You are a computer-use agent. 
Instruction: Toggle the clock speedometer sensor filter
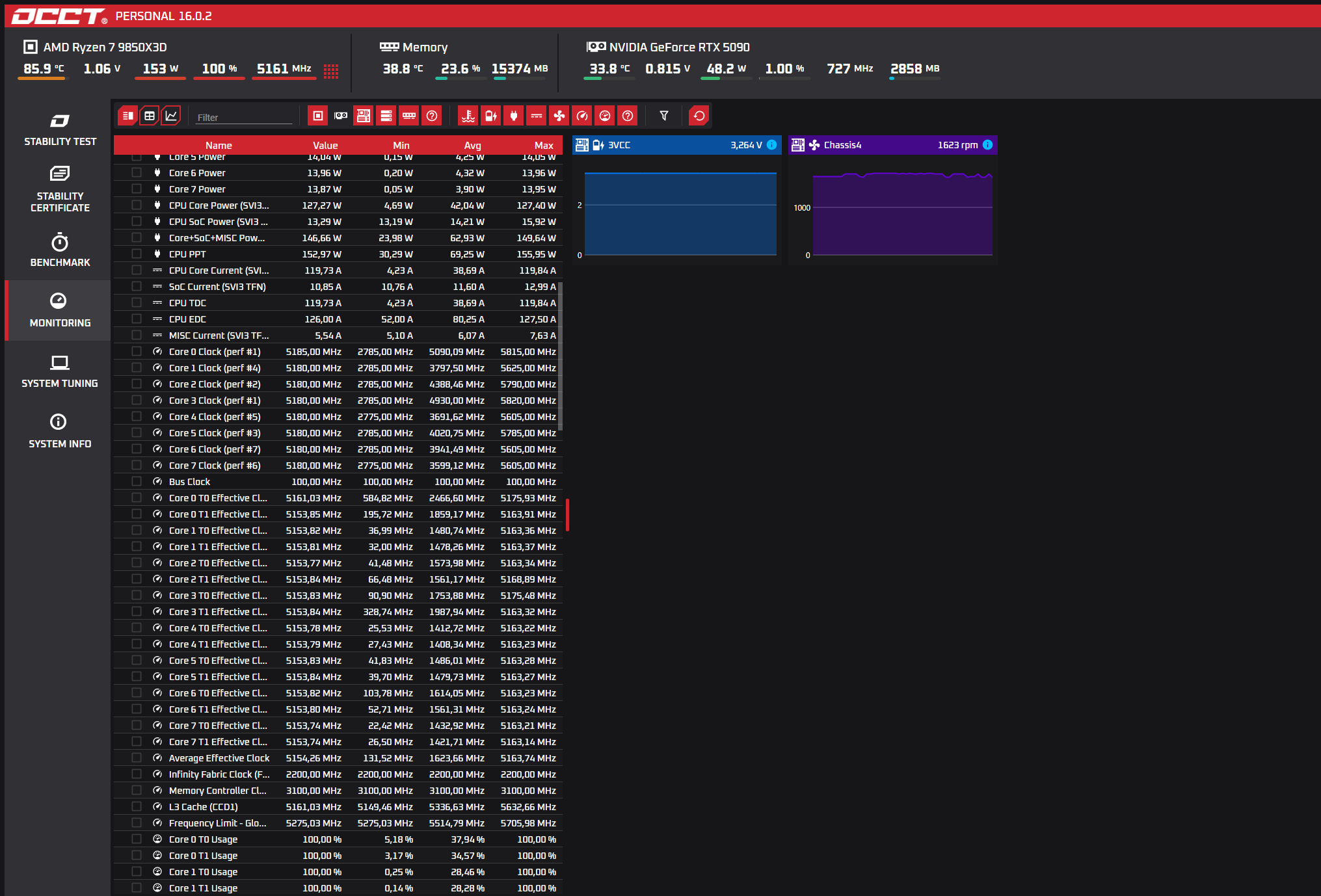[581, 116]
